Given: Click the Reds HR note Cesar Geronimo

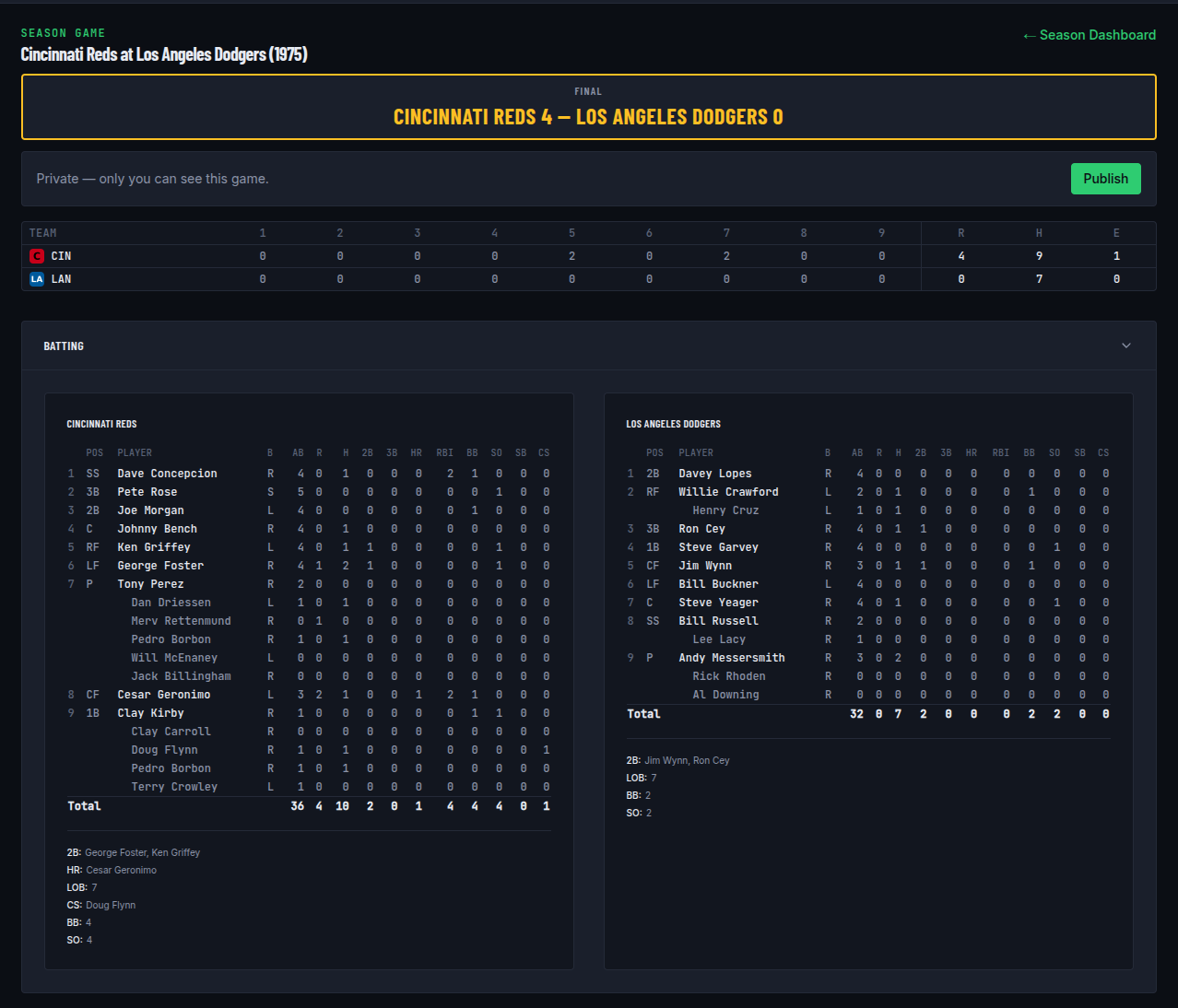Looking at the screenshot, I should click(121, 870).
